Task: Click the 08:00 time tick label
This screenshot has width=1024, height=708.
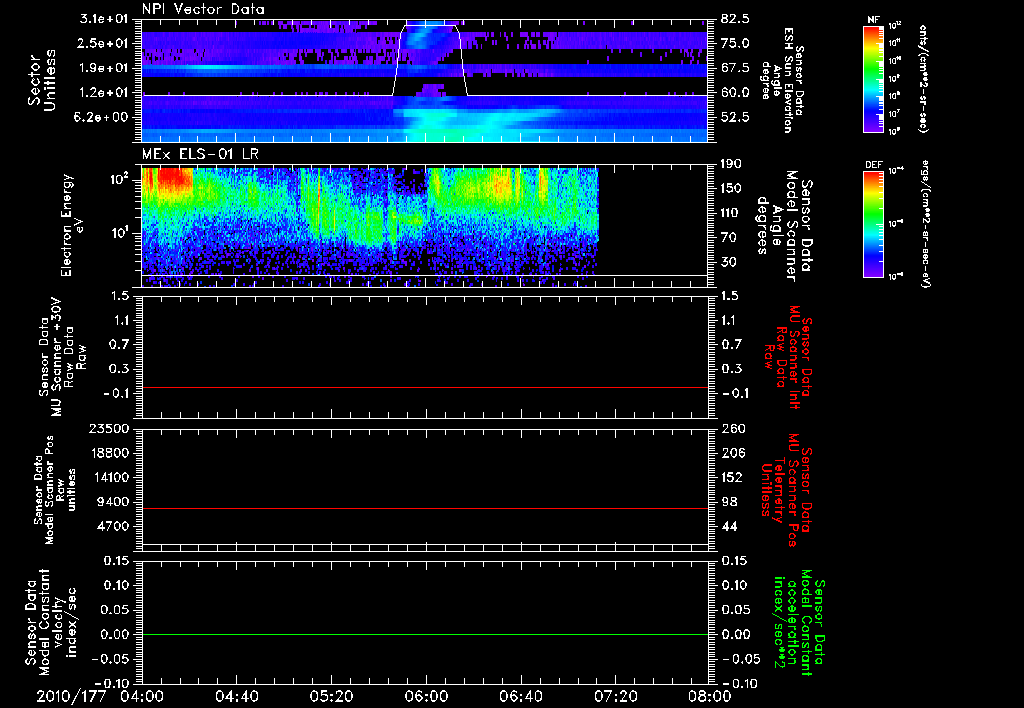Action: coord(710,696)
